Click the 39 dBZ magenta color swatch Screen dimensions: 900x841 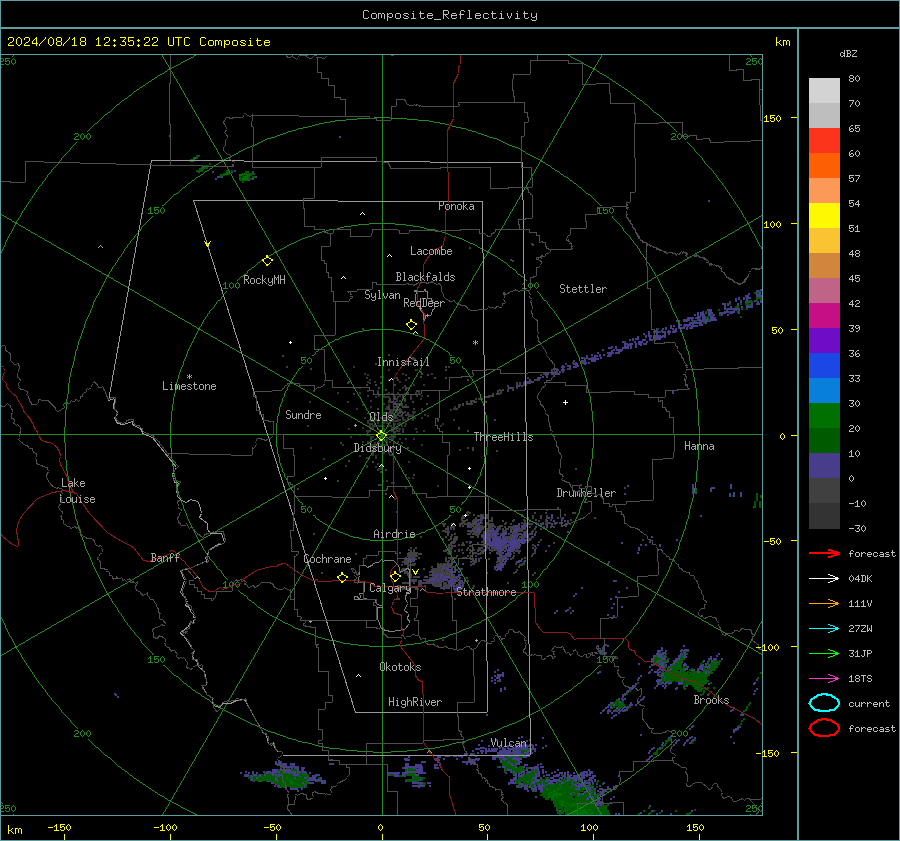tap(824, 315)
